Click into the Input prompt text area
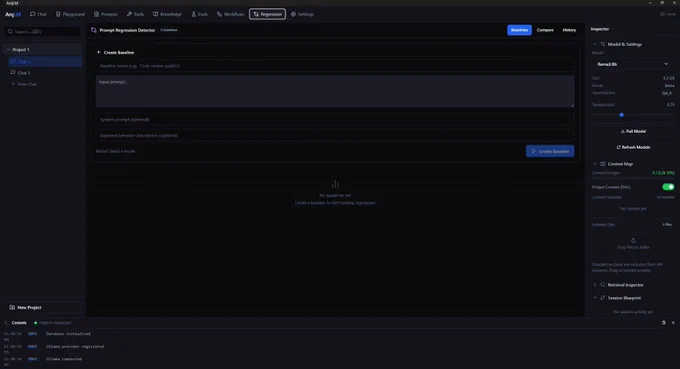This screenshot has height=369, width=680. tap(335, 91)
